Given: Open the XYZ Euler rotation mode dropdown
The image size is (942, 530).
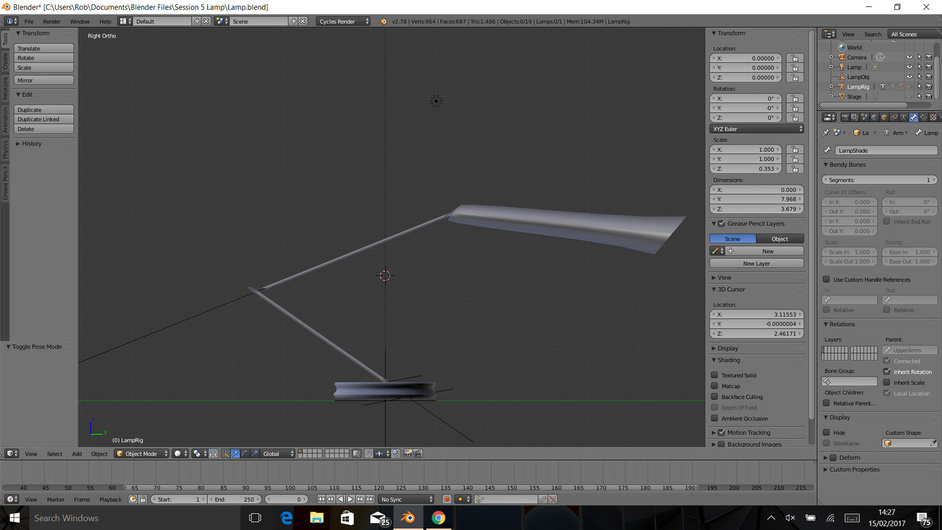Looking at the screenshot, I should click(x=756, y=129).
